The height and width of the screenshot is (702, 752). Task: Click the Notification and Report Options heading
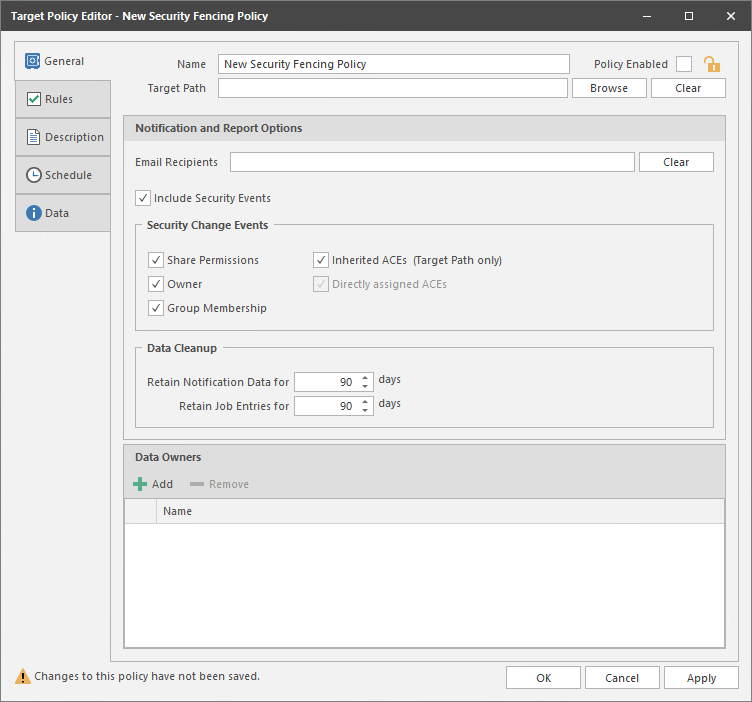(219, 128)
